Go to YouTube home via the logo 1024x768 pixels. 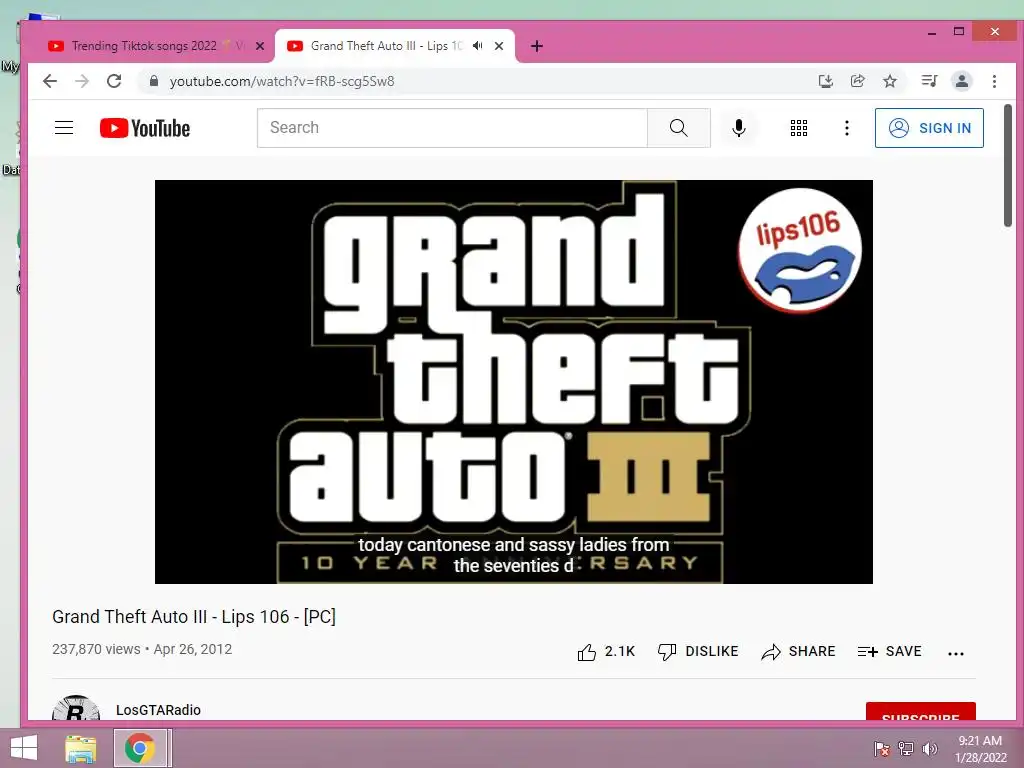pyautogui.click(x=145, y=128)
